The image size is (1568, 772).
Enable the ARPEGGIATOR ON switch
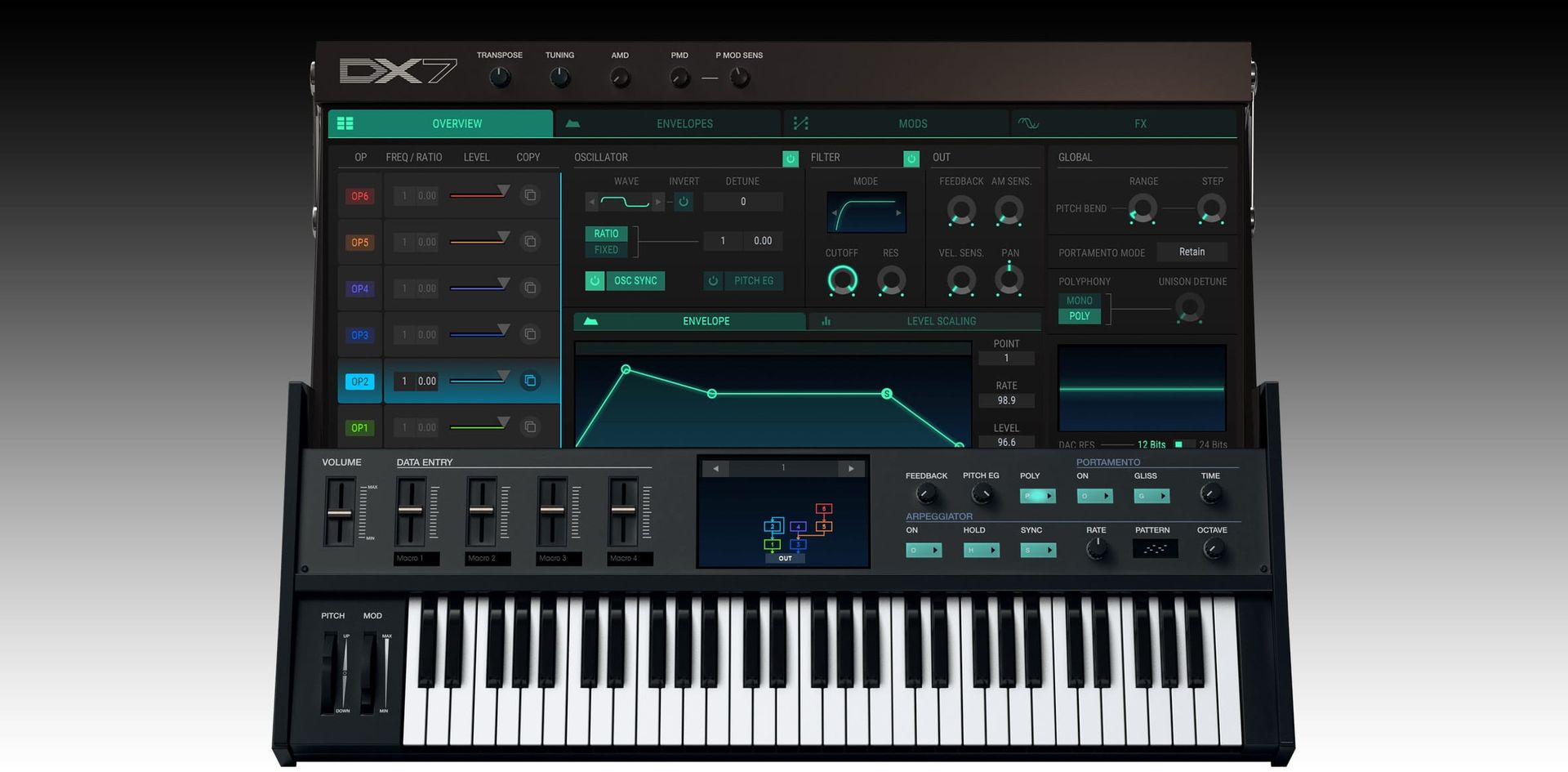[924, 551]
